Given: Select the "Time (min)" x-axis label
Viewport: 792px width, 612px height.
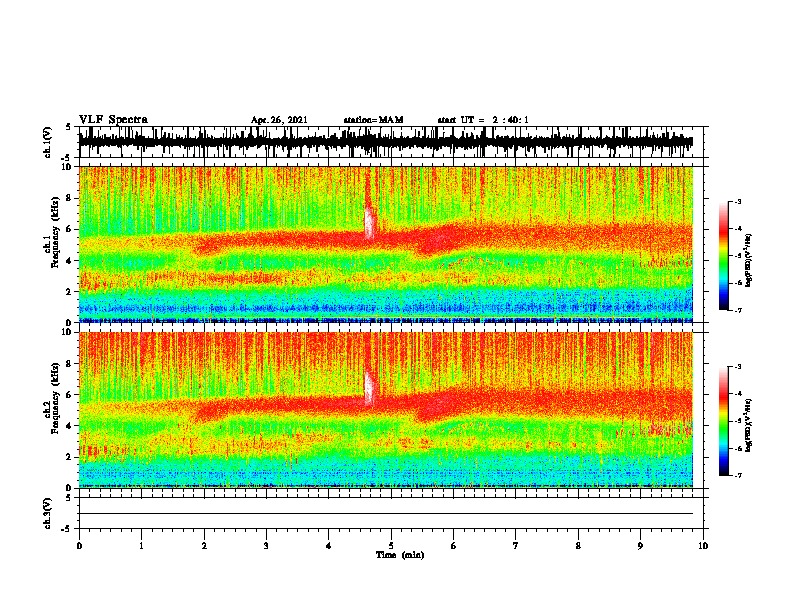Looking at the screenshot, I should click(x=400, y=555).
